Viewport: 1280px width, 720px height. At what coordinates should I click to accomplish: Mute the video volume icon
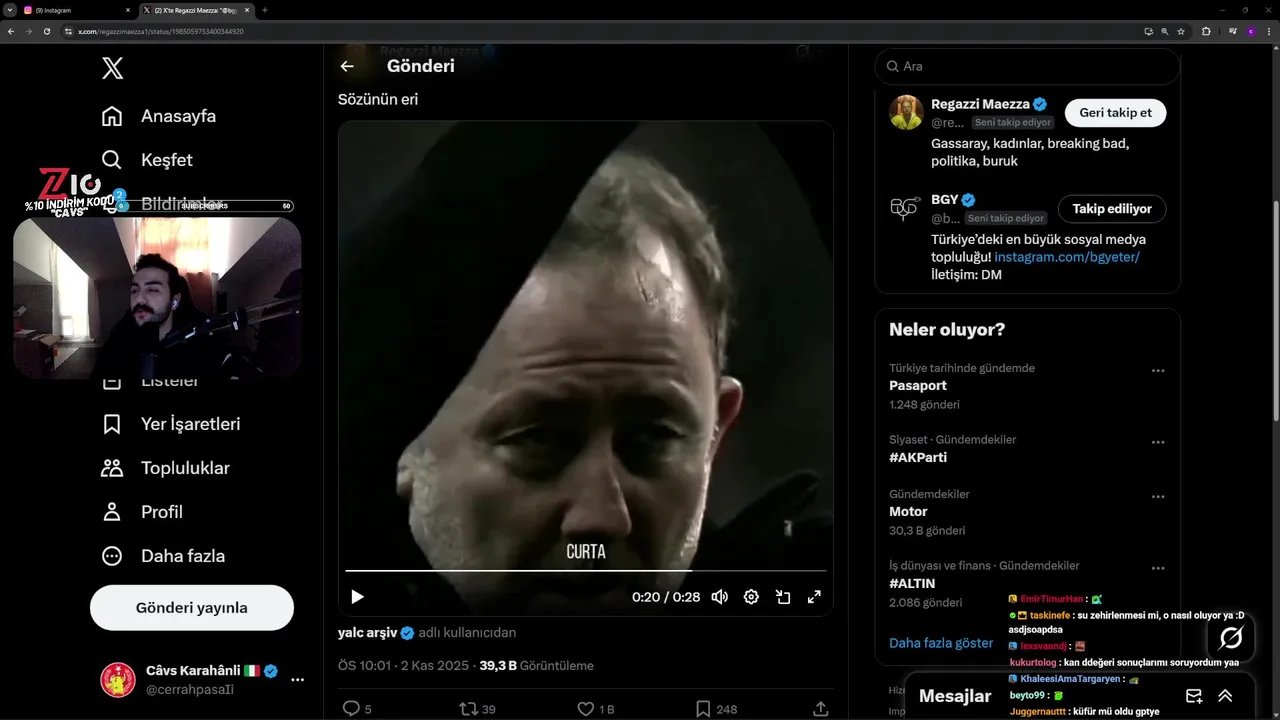(x=719, y=597)
